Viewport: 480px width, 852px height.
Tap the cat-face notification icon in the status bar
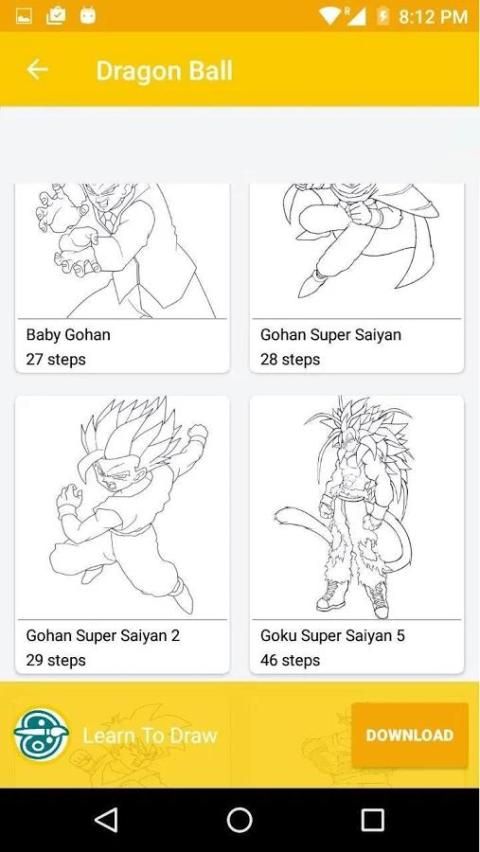(88, 16)
